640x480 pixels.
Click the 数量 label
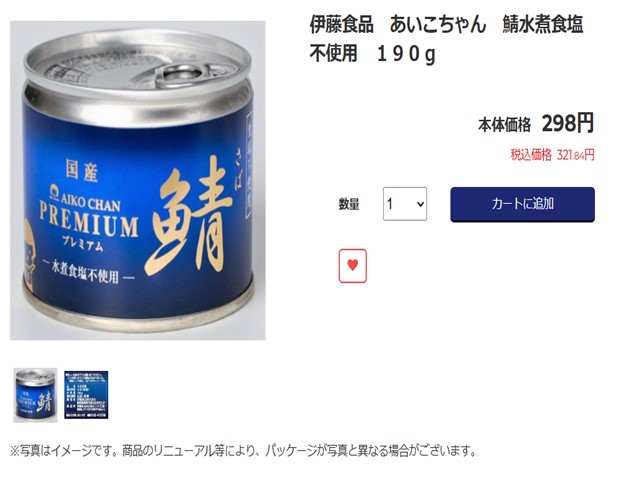(349, 204)
